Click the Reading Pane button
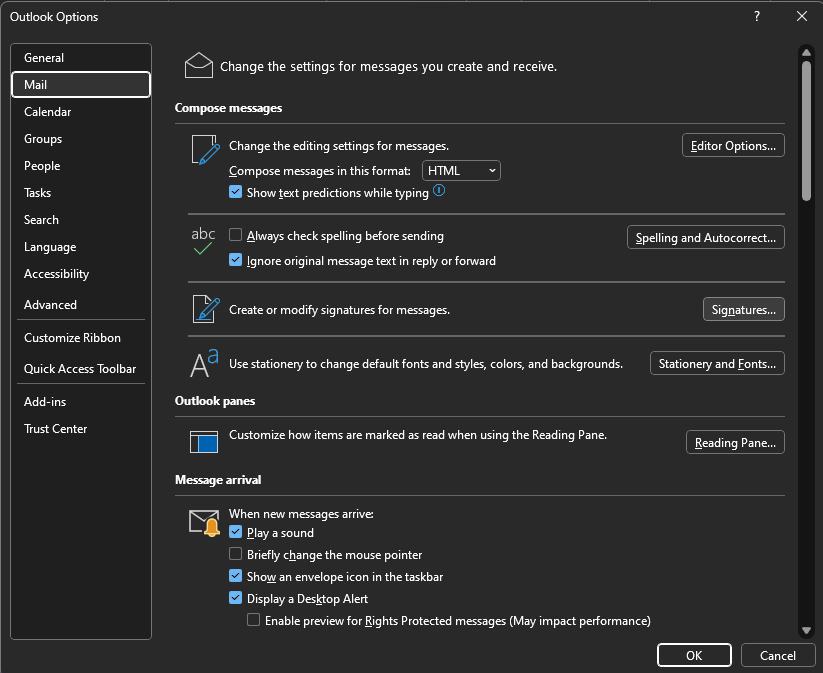This screenshot has width=823, height=673. pos(735,442)
